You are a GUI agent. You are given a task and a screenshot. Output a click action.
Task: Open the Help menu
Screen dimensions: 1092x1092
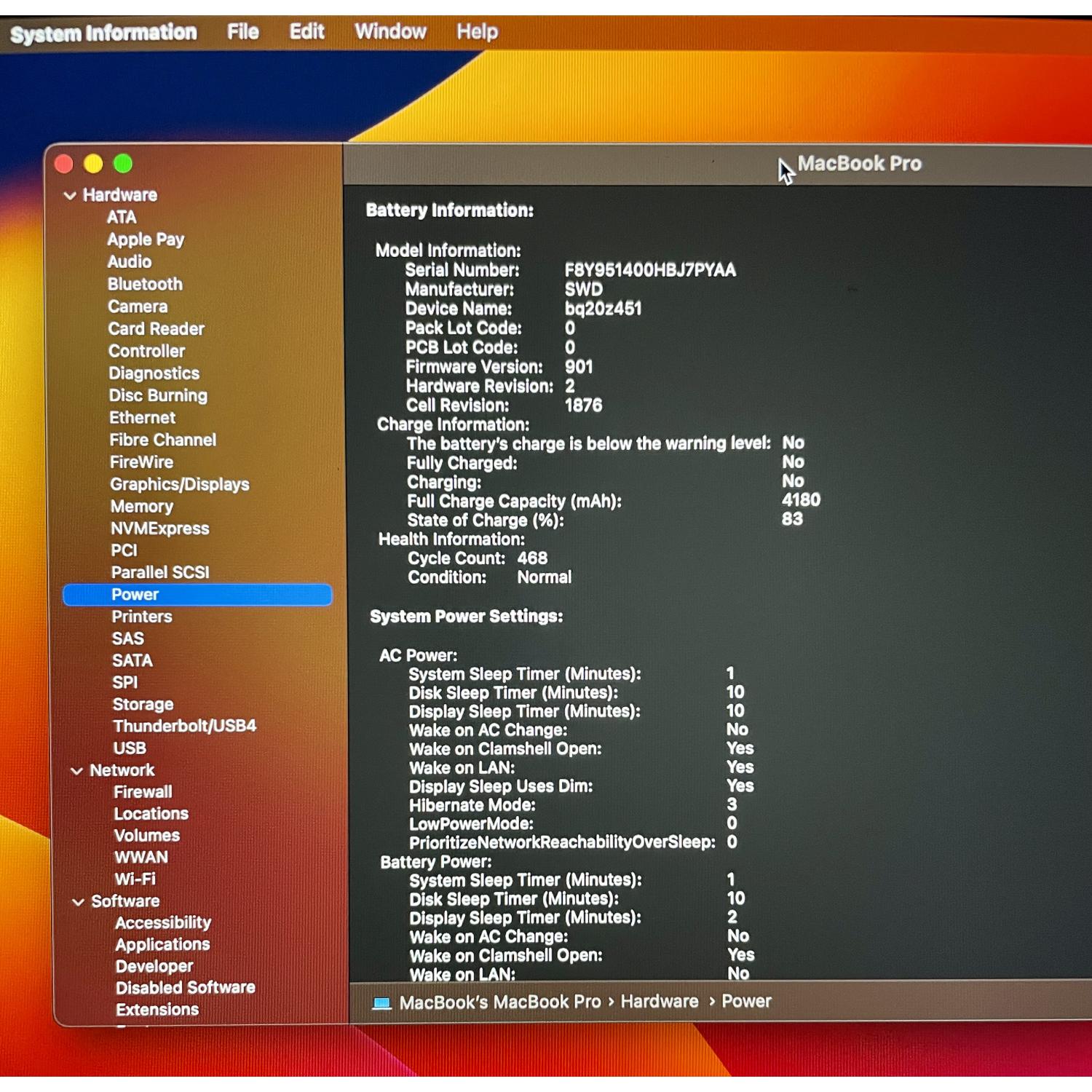pos(478,32)
